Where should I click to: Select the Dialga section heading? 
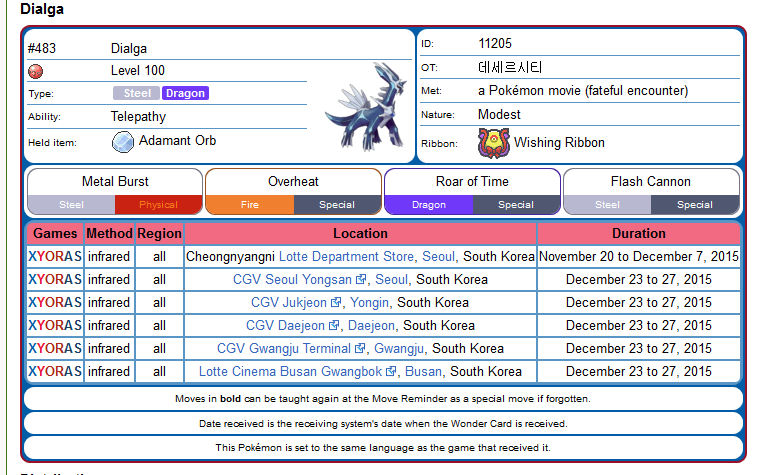(42, 9)
